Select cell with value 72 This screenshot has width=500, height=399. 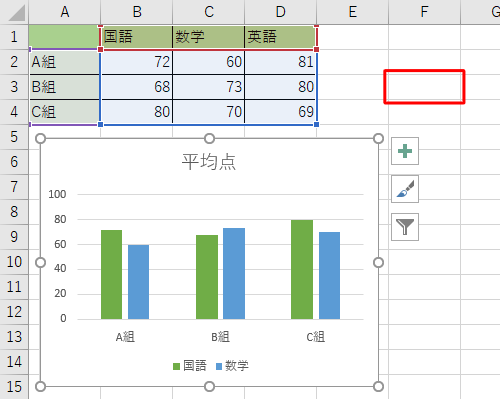pyautogui.click(x=137, y=62)
